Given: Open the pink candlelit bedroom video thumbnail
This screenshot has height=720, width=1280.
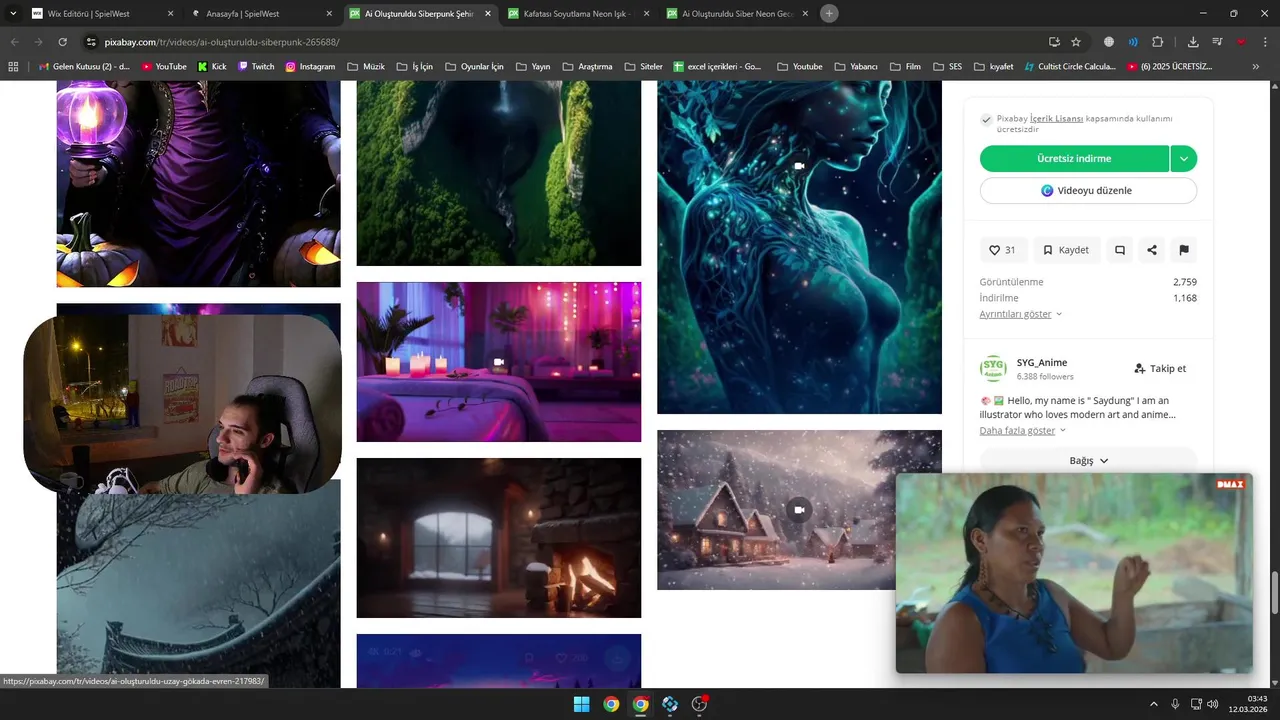Looking at the screenshot, I should point(499,362).
